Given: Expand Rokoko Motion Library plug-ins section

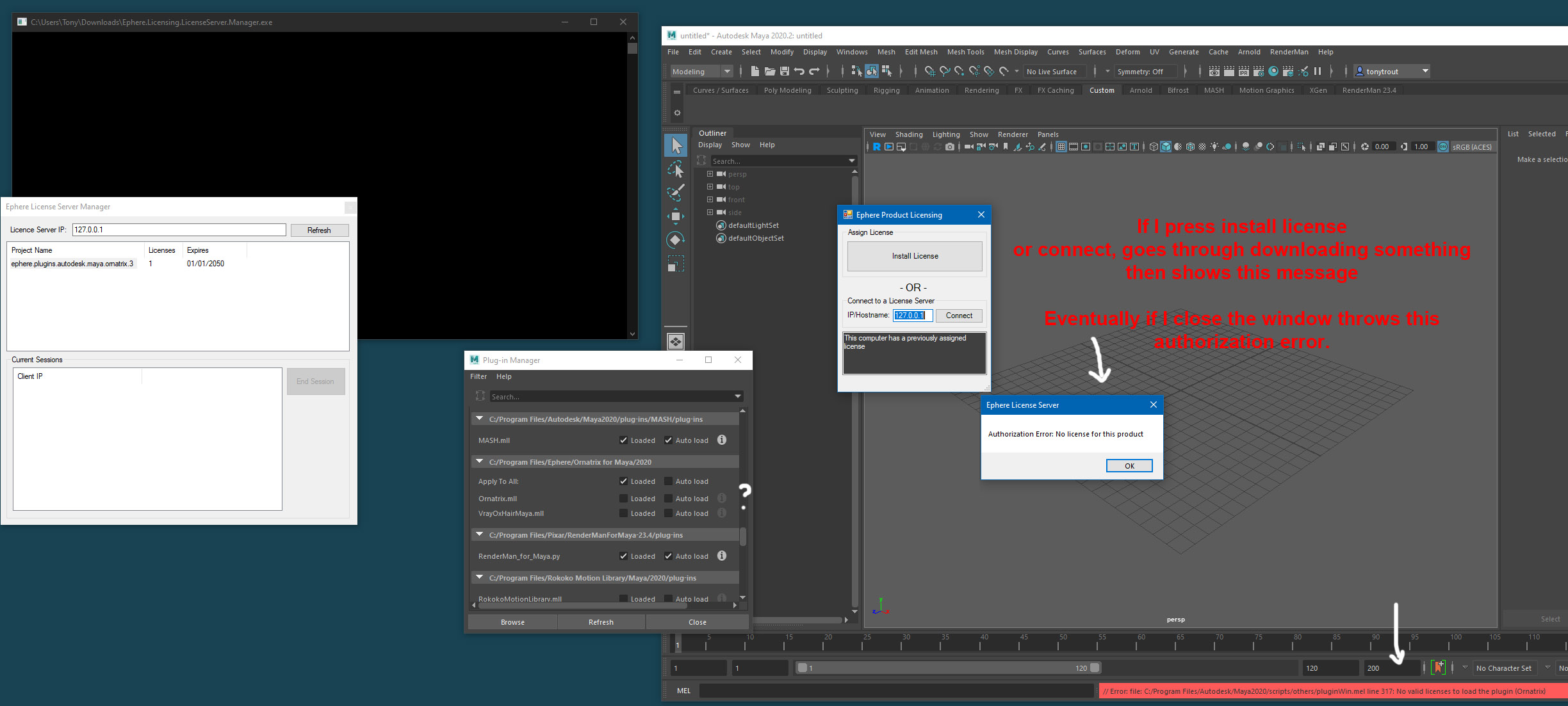Looking at the screenshot, I should (x=480, y=578).
